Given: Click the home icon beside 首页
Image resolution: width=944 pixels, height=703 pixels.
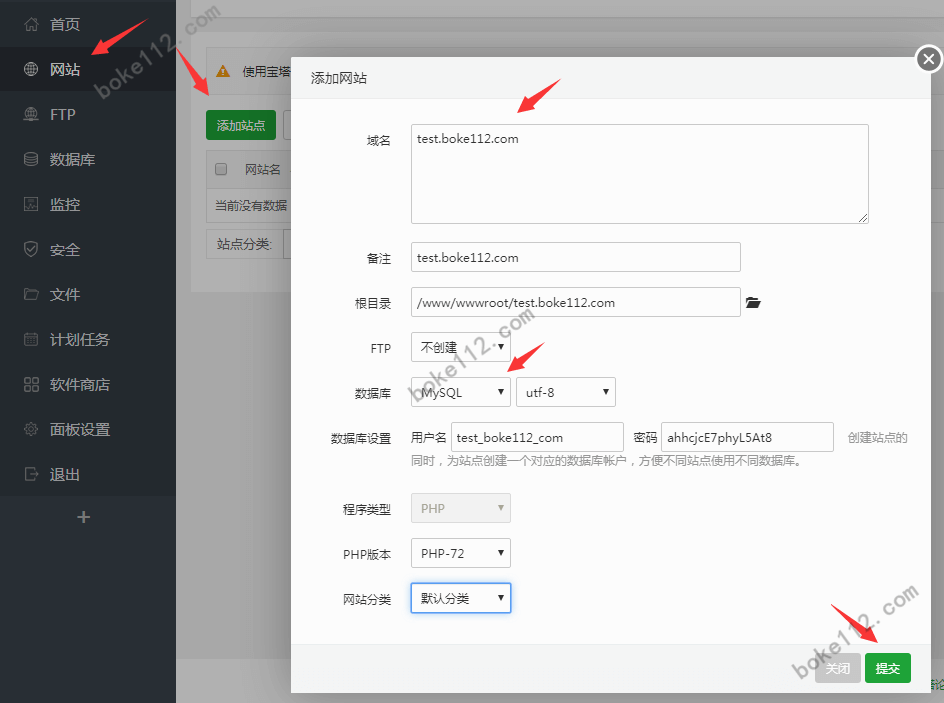Looking at the screenshot, I should [31, 24].
